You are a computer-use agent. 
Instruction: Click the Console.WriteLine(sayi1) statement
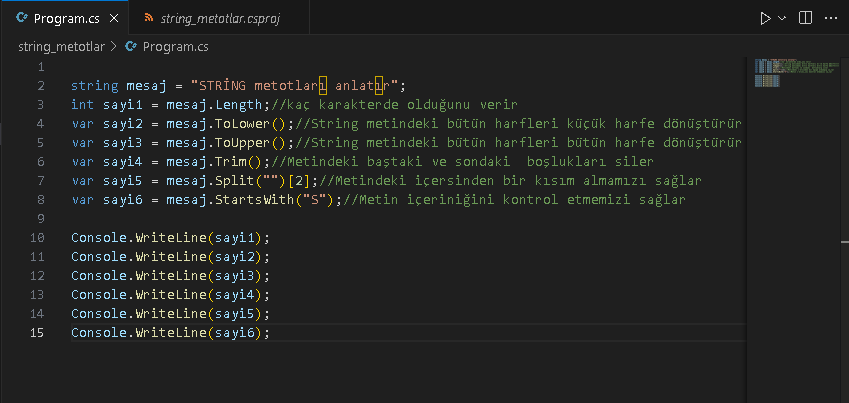tap(170, 238)
